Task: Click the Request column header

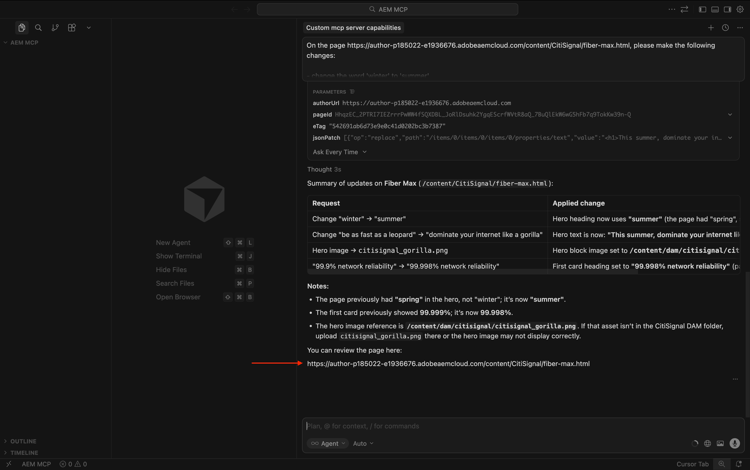Action: 326,203
